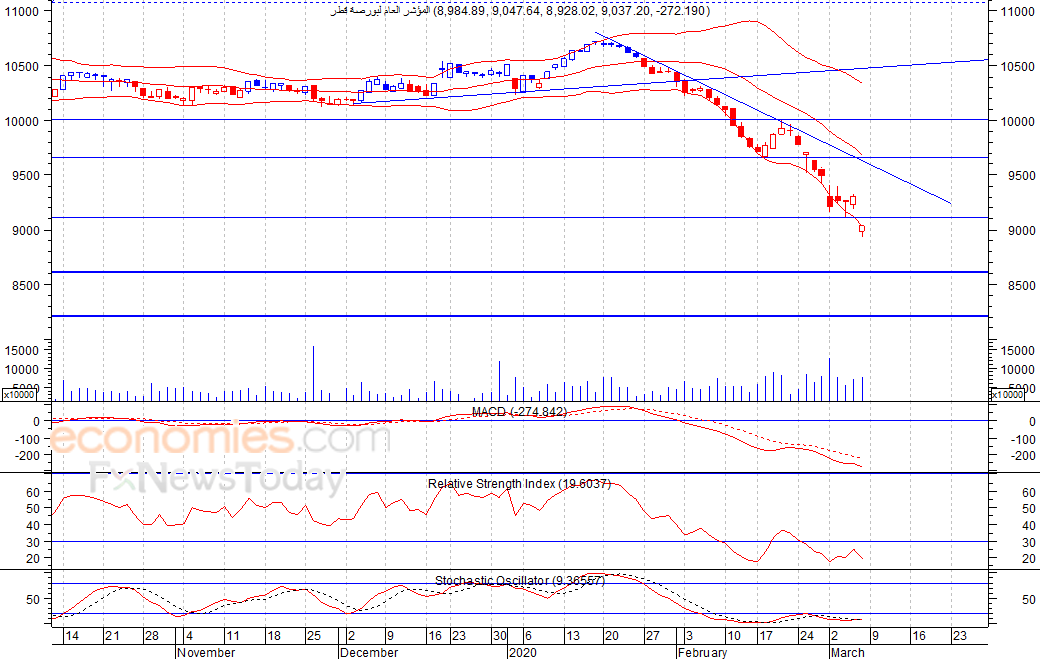Image resolution: width=1040 pixels, height=659 pixels.
Task: Click date label 30 on time axis
Action: 499,636
